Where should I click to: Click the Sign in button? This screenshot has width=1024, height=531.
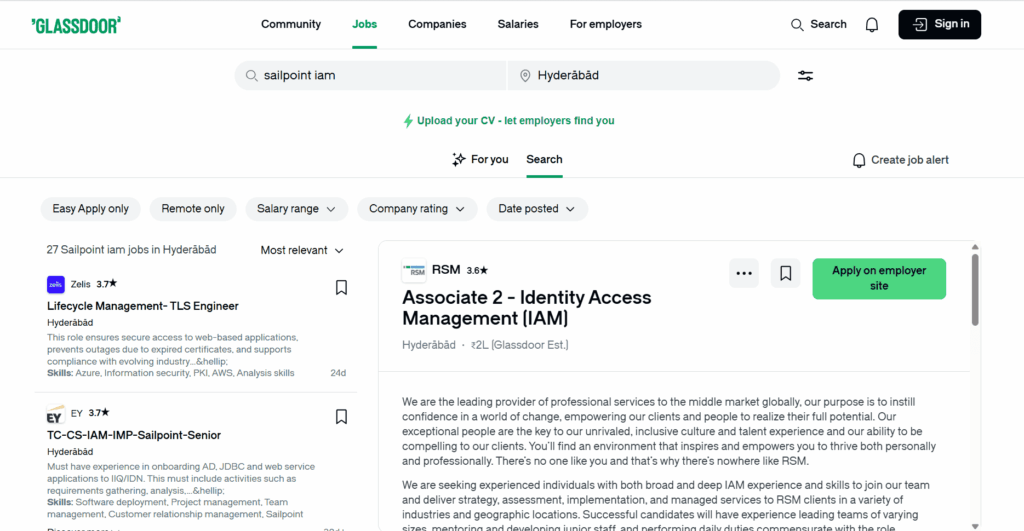coord(939,25)
